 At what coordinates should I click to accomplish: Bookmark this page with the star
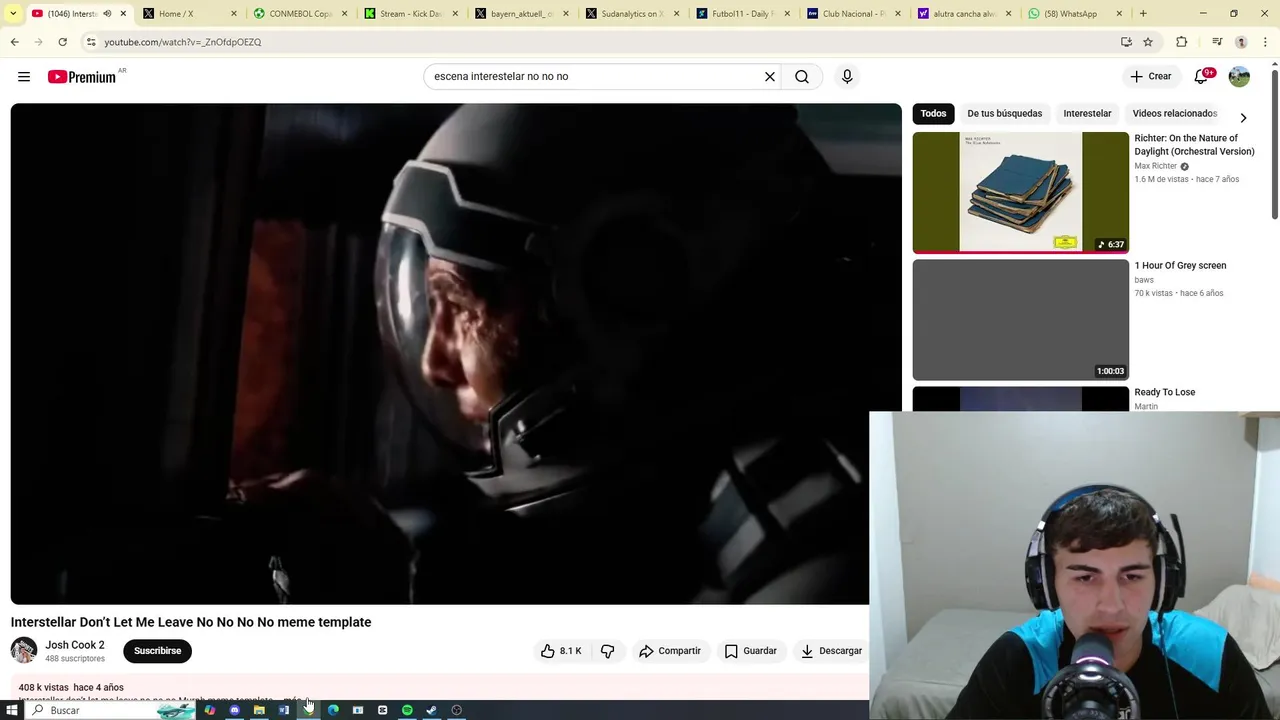1148,42
